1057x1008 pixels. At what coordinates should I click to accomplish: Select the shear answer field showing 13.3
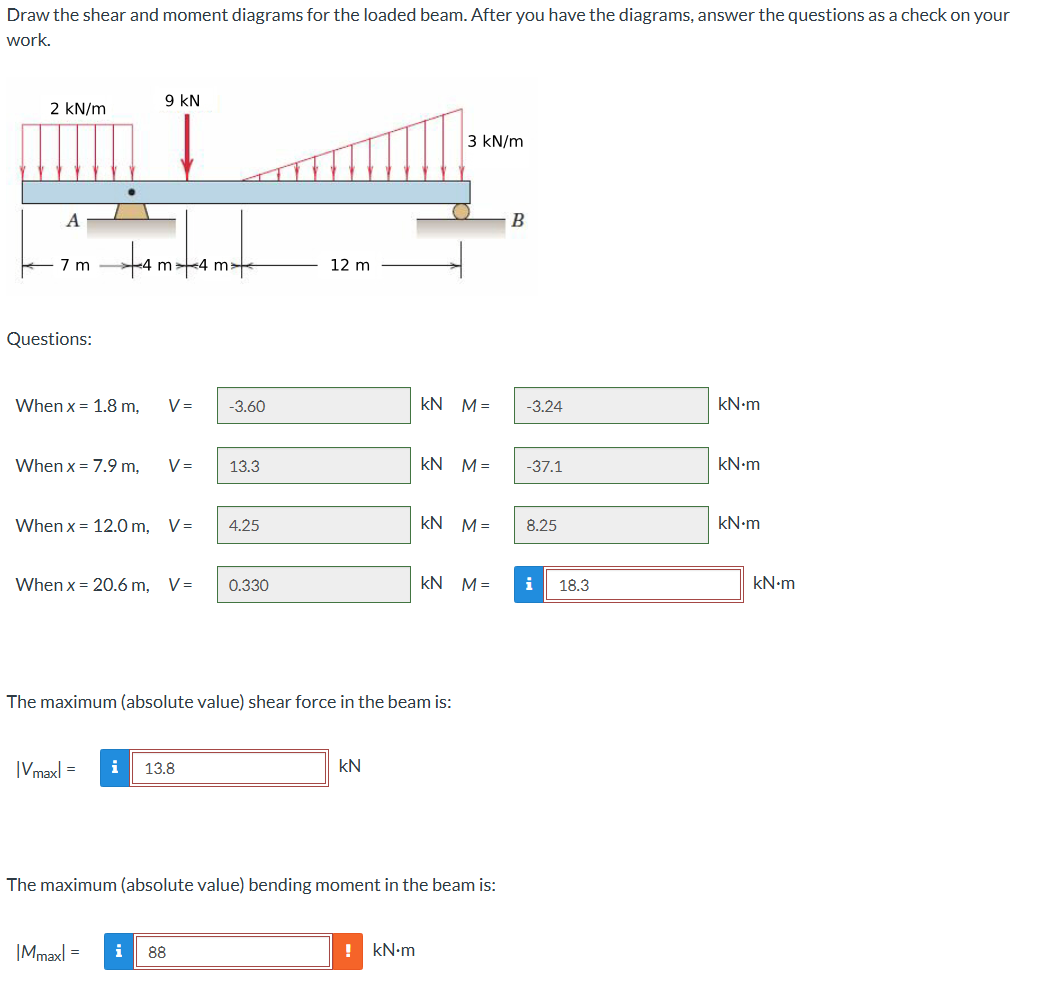click(312, 464)
